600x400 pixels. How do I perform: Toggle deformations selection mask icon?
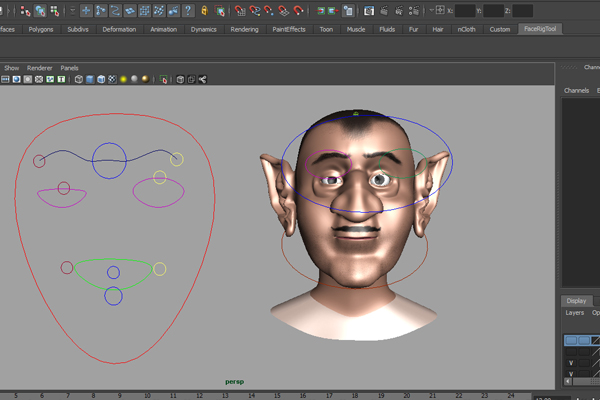pyautogui.click(x=144, y=11)
